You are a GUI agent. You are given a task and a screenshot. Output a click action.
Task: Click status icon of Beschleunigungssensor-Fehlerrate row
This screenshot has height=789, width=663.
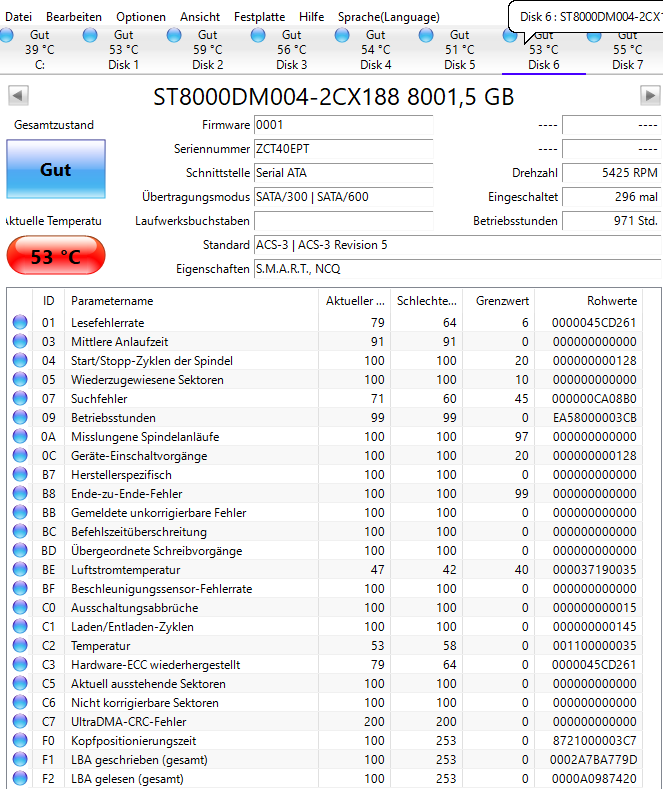[x=20, y=588]
